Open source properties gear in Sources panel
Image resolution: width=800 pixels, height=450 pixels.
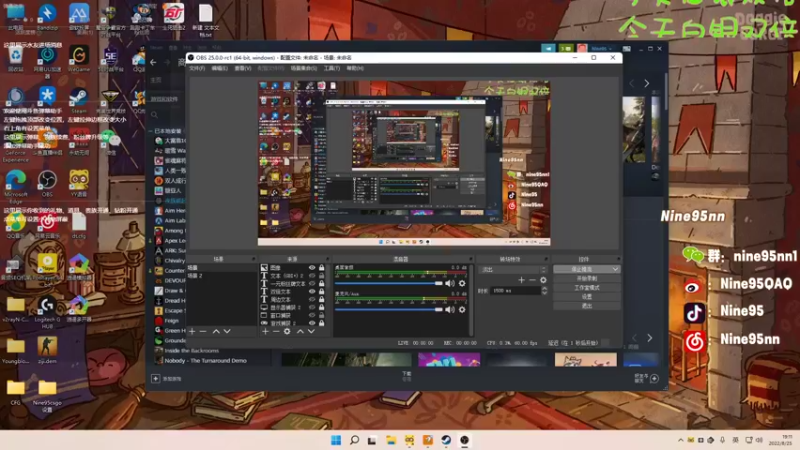click(x=287, y=332)
